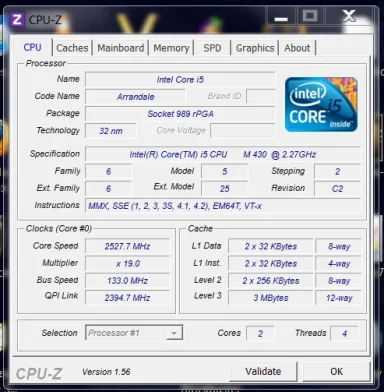Click the Name field Intel Core i5
384x392 pixels.
180,80
